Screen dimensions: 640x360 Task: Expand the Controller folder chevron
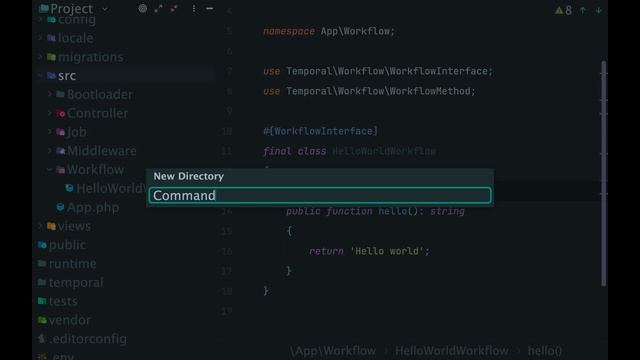coord(49,113)
